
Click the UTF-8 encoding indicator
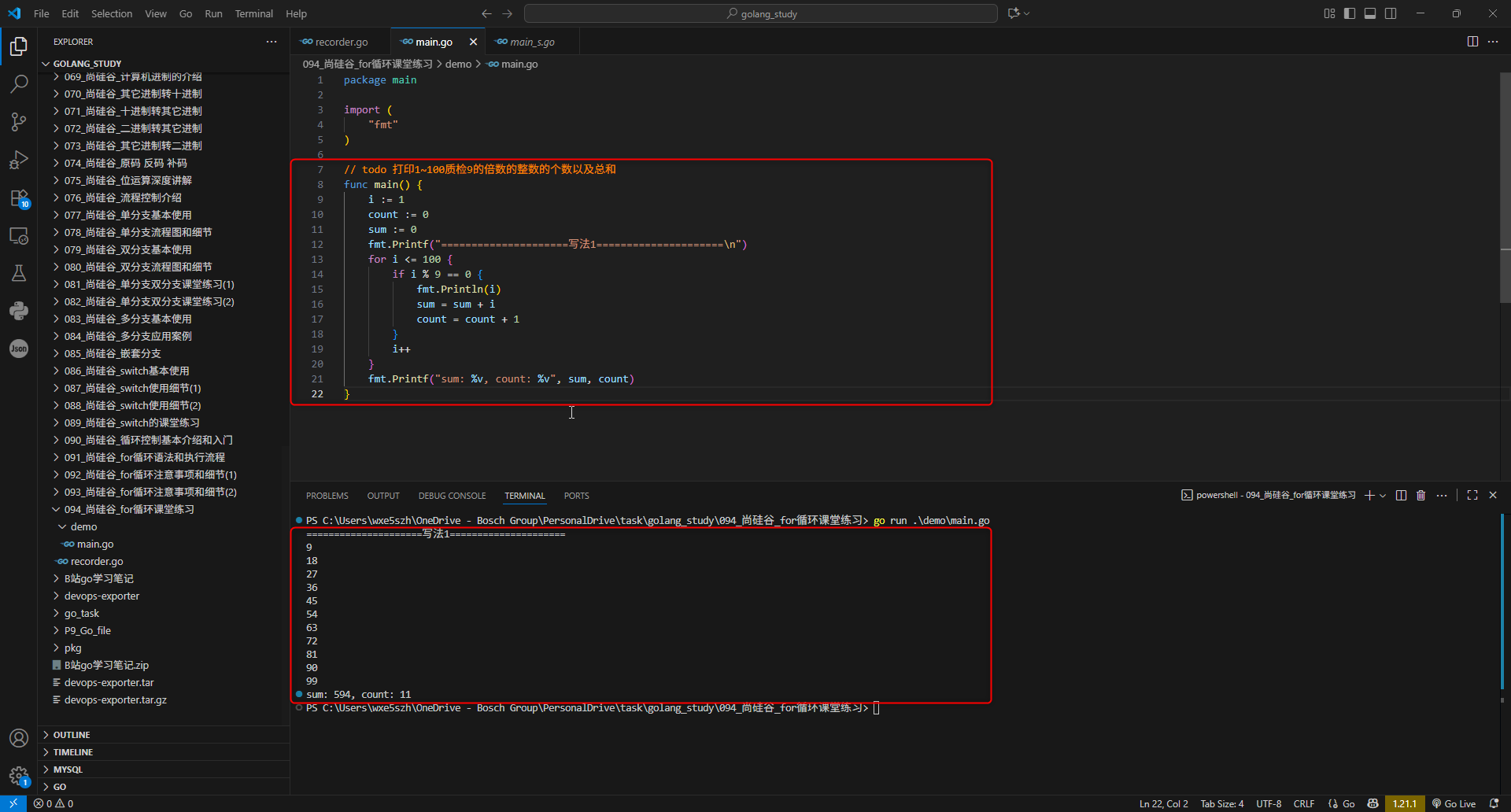pos(1269,803)
